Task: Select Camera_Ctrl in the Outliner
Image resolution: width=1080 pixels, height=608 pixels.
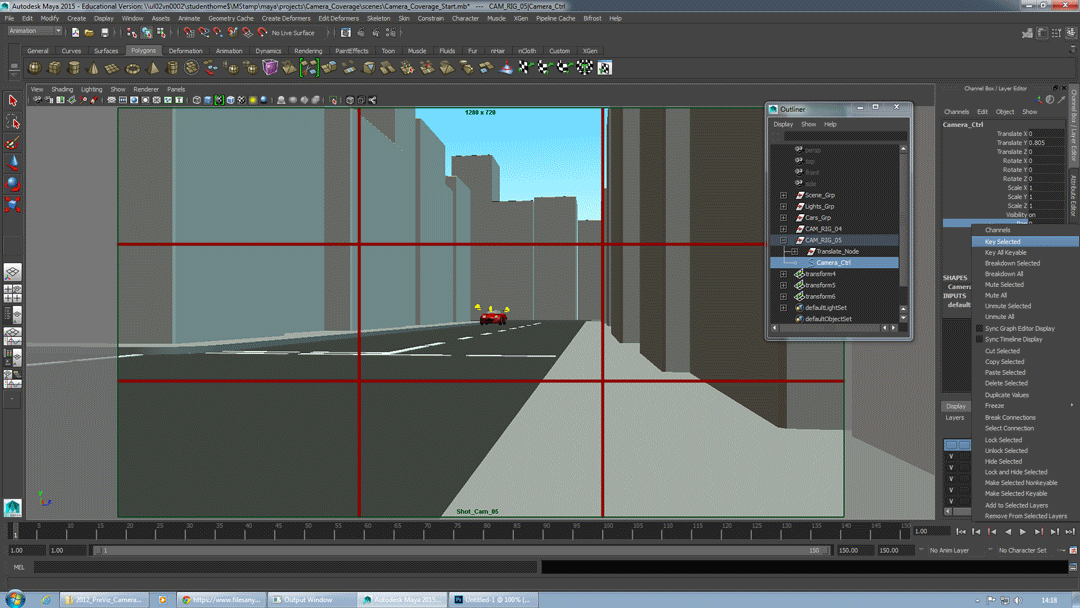Action: (834, 263)
